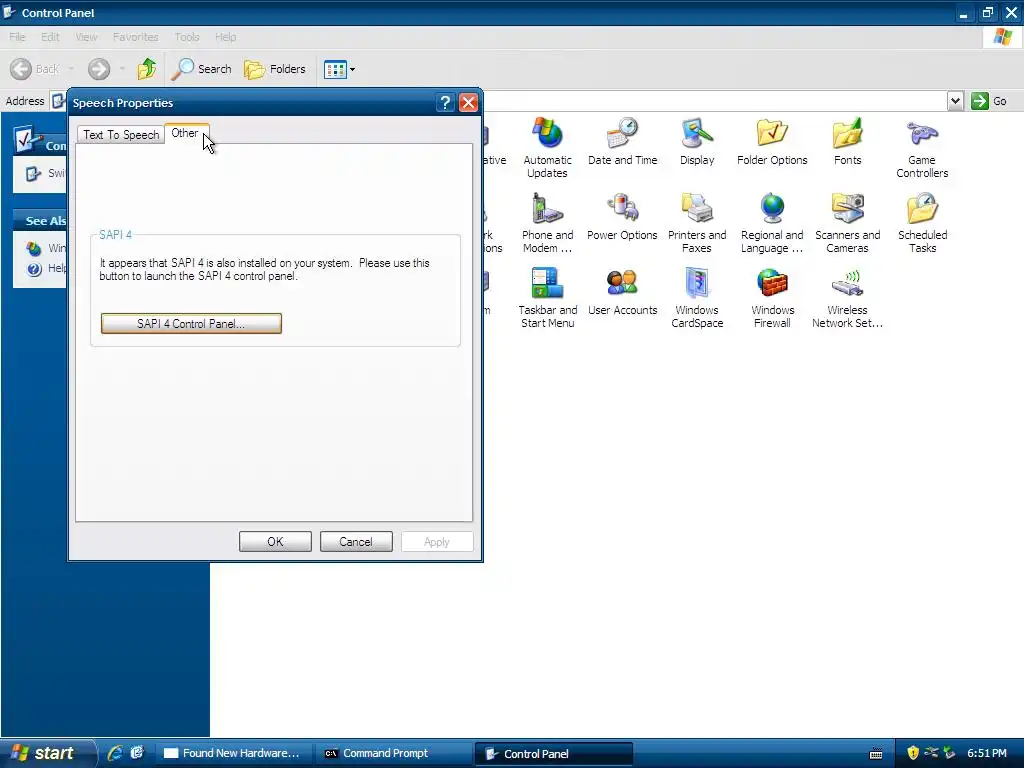Open Printers and Faxes icon
The width and height of the screenshot is (1024, 768).
pos(697,223)
